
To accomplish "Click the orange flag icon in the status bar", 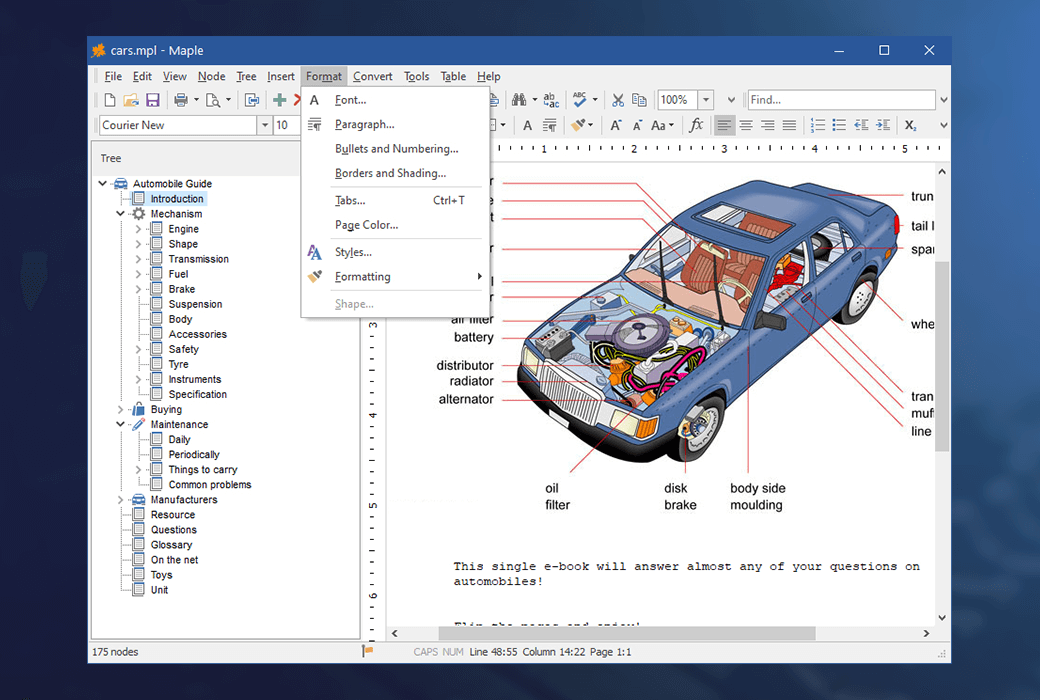I will 367,652.
